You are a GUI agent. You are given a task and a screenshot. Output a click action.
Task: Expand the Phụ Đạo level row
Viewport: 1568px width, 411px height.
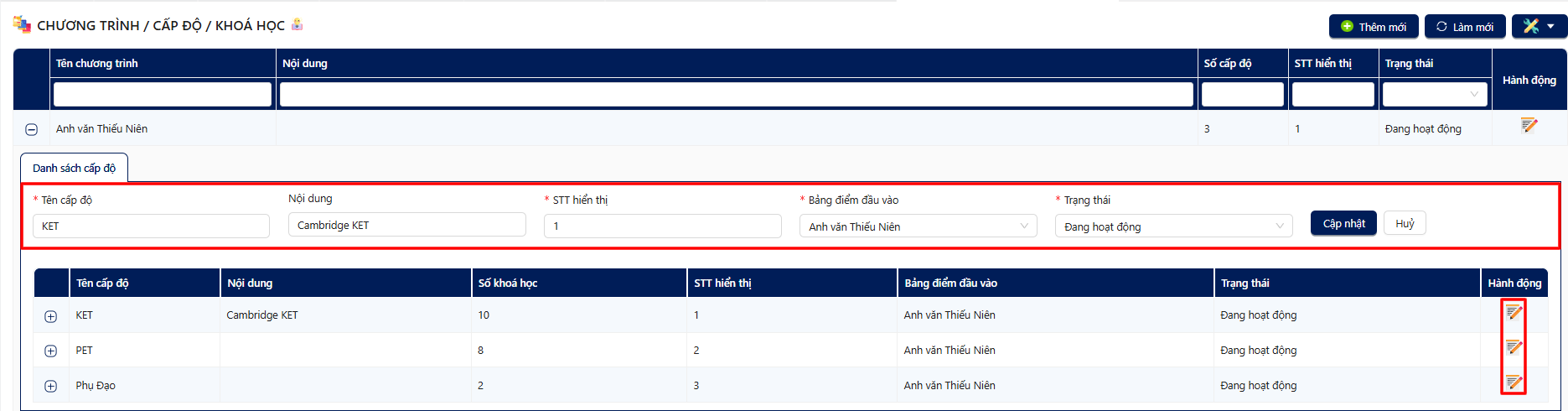pyautogui.click(x=51, y=387)
